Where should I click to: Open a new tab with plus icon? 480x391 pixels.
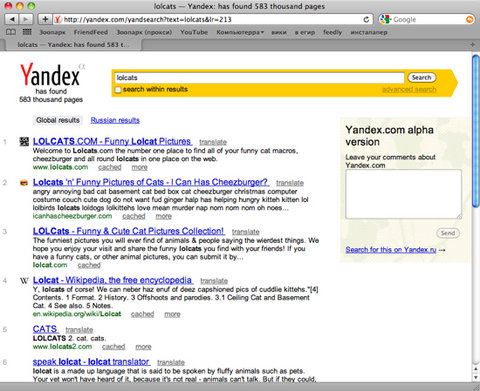472,45
